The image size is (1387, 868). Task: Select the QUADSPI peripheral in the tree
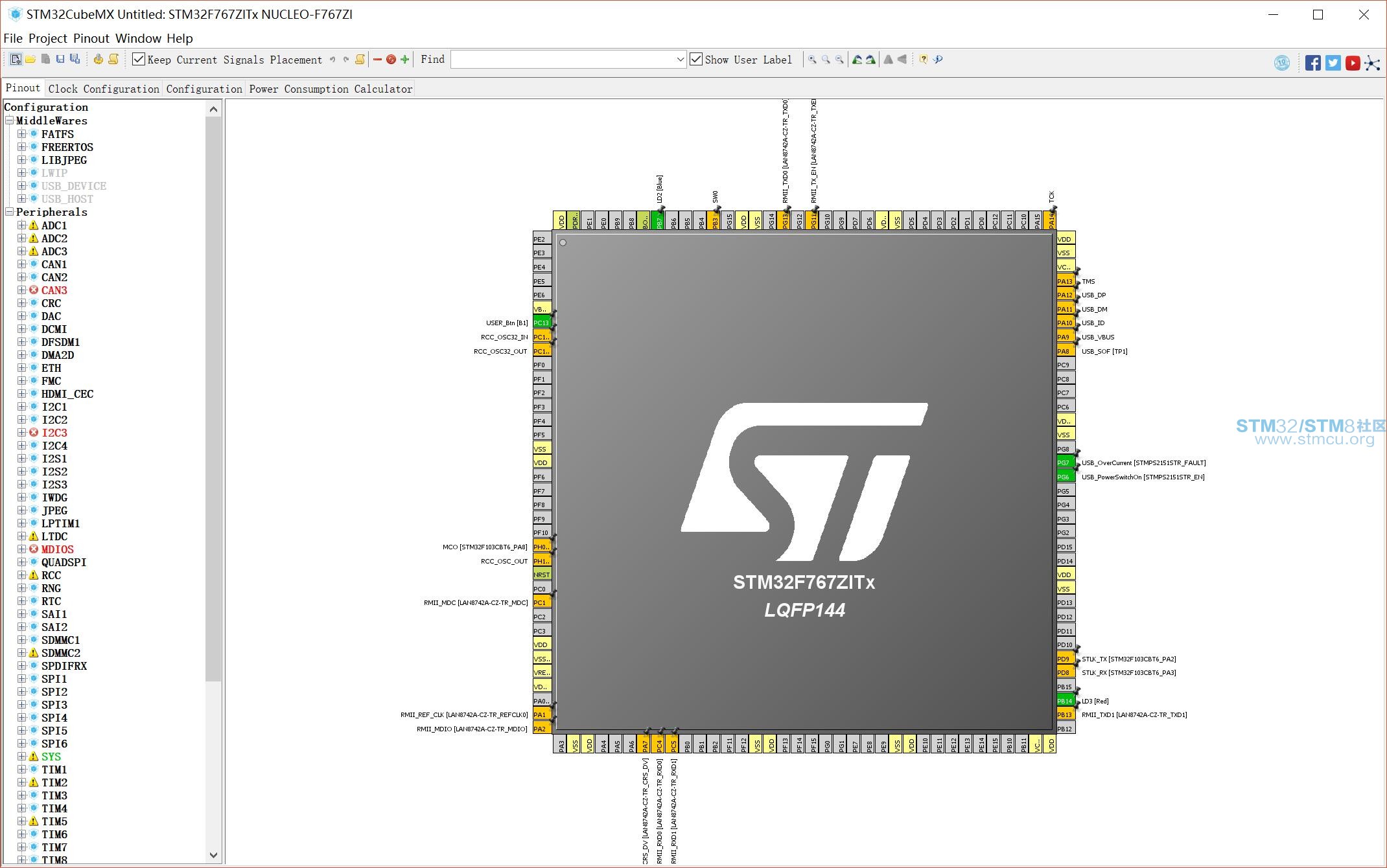click(64, 562)
